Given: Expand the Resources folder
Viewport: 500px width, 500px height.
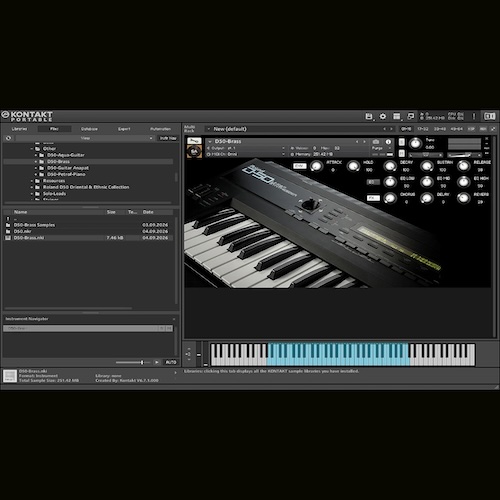Looking at the screenshot, I should 32,181.
